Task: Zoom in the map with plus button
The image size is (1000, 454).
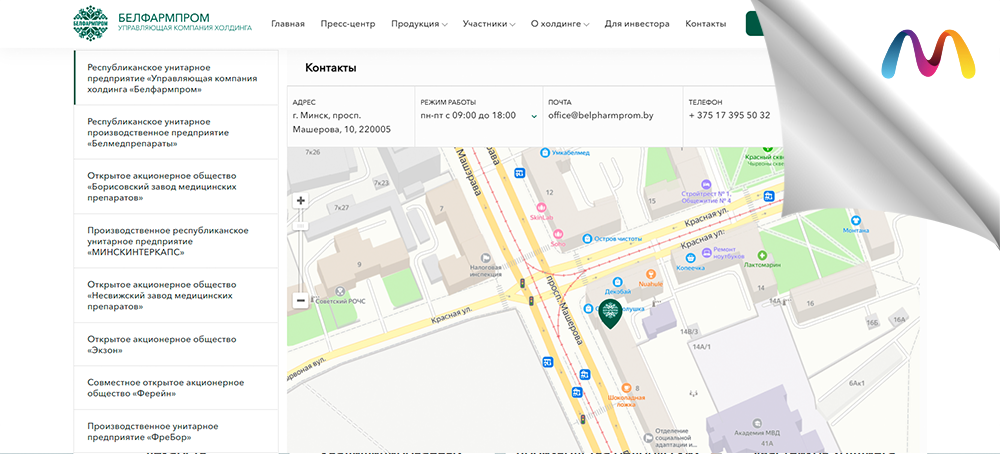Action: (x=300, y=201)
